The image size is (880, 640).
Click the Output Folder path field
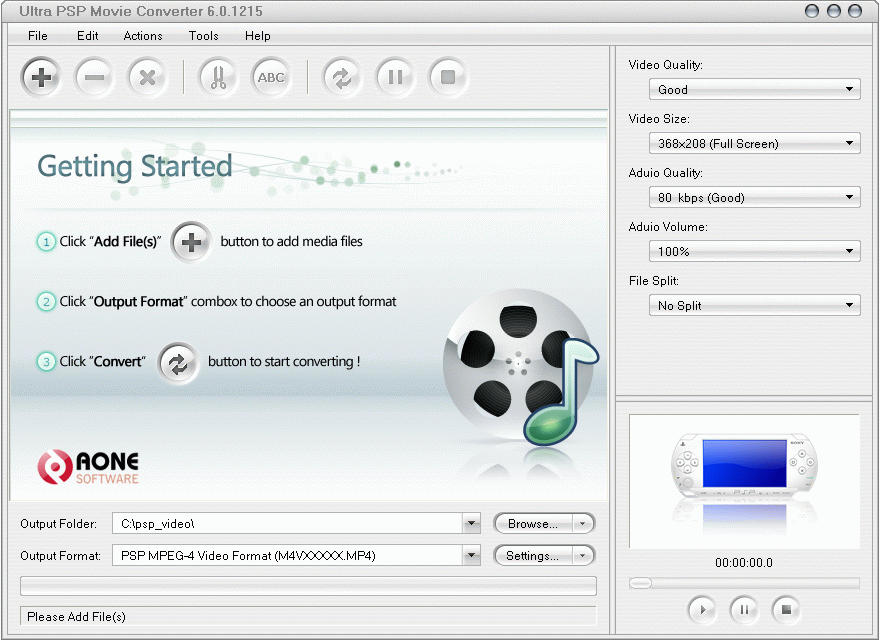point(288,523)
